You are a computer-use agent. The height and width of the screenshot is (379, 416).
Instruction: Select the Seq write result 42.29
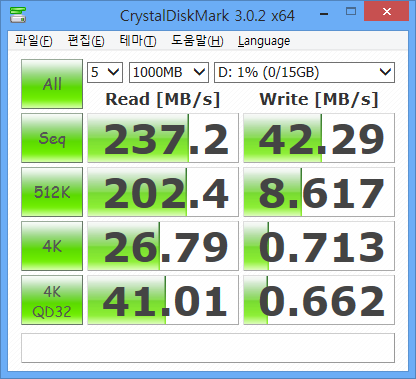(319, 138)
